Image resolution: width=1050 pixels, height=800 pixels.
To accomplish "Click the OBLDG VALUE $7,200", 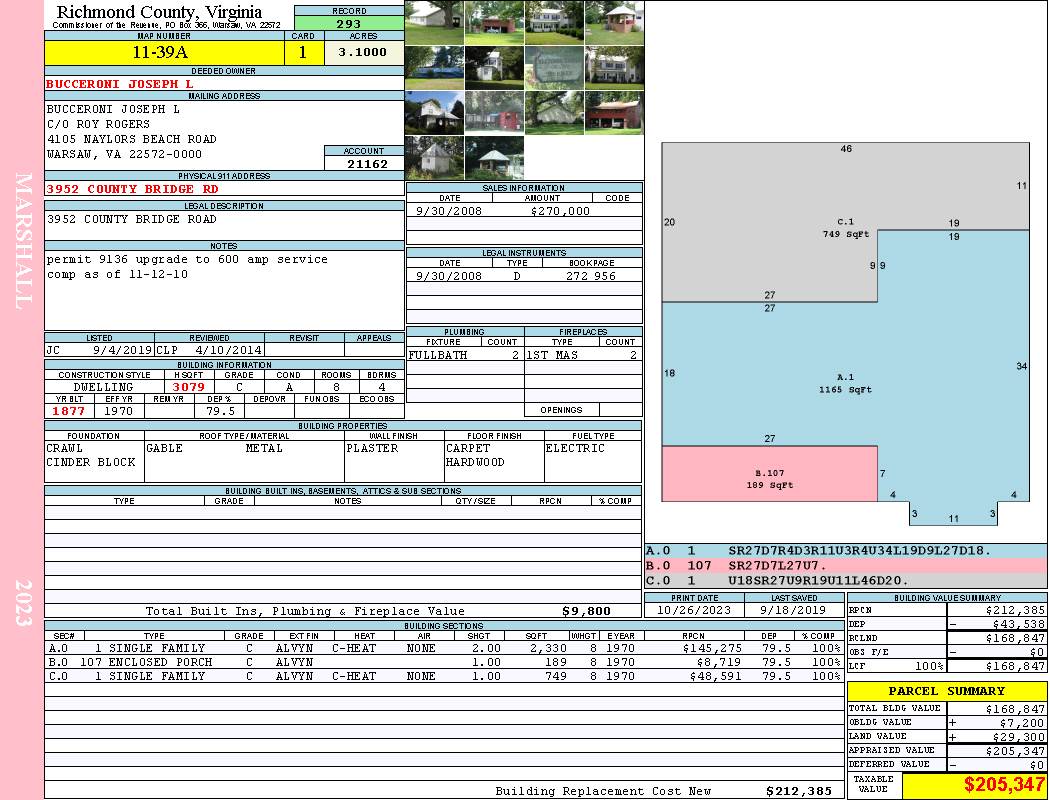I will pos(1022,722).
